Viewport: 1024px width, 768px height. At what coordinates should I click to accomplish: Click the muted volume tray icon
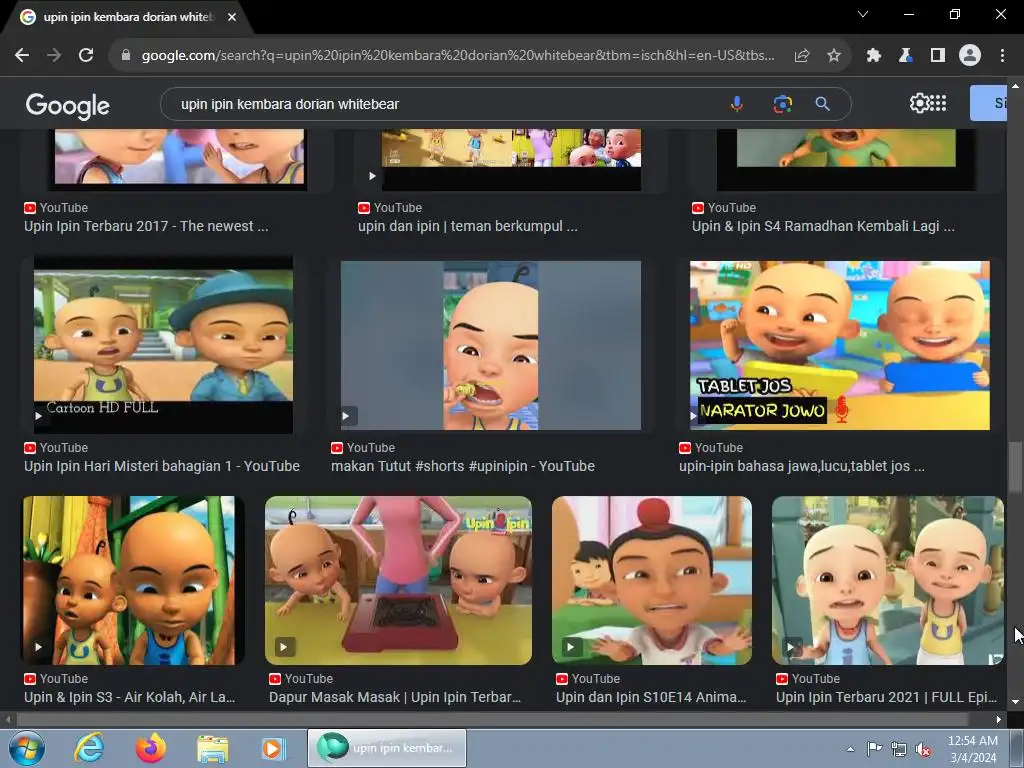[923, 750]
